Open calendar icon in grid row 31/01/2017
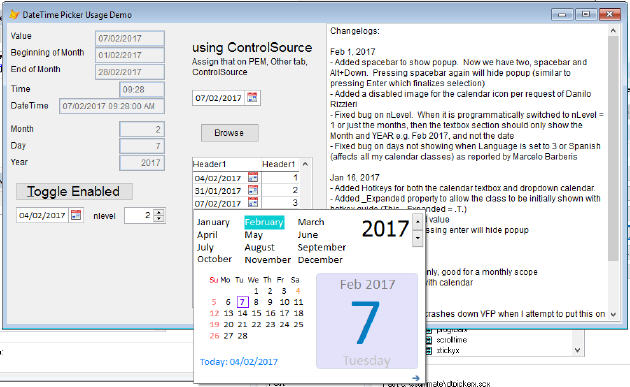Viewport: 630px width, 387px height. coord(253,190)
